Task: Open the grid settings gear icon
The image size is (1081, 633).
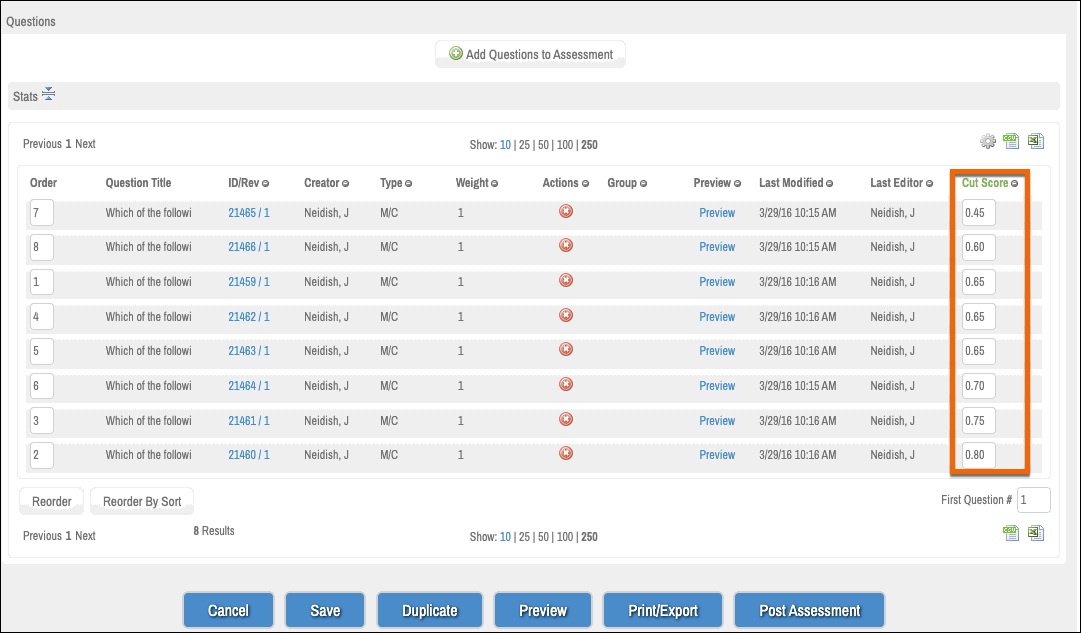Action: click(988, 141)
